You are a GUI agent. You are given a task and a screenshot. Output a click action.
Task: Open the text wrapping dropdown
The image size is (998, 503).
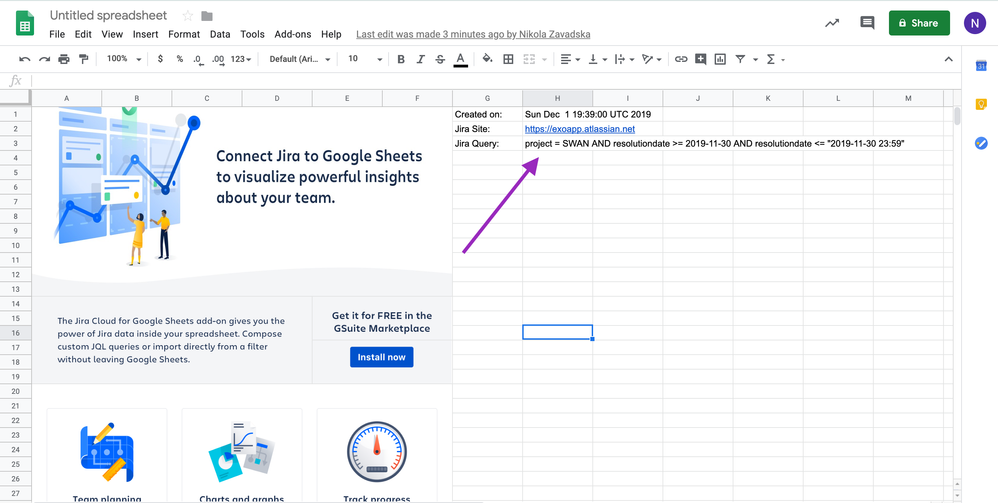(624, 59)
